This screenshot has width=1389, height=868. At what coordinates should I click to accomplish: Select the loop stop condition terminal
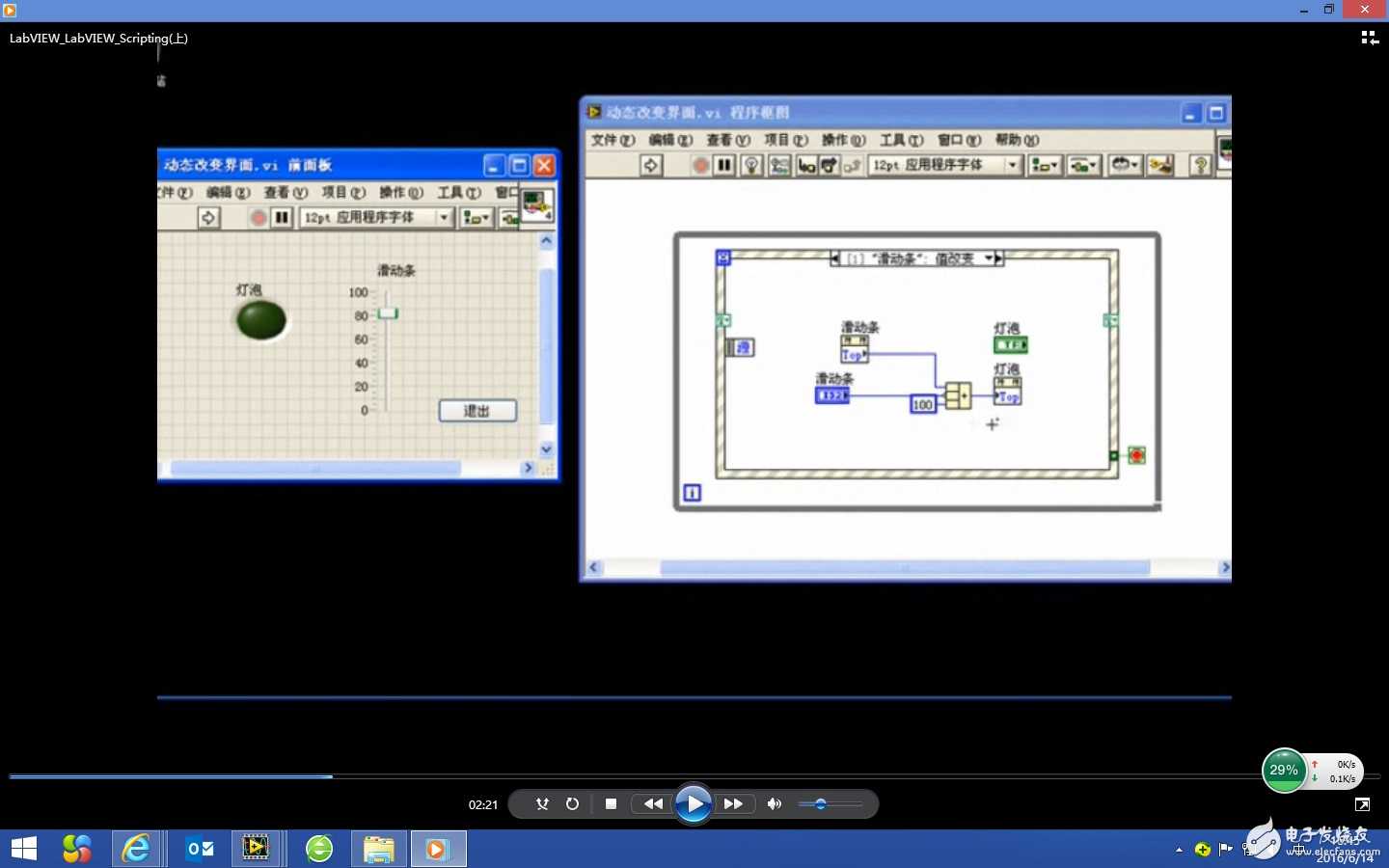point(1137,455)
